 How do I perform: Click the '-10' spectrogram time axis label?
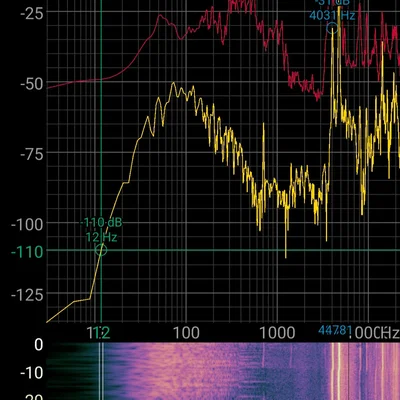tap(32, 373)
